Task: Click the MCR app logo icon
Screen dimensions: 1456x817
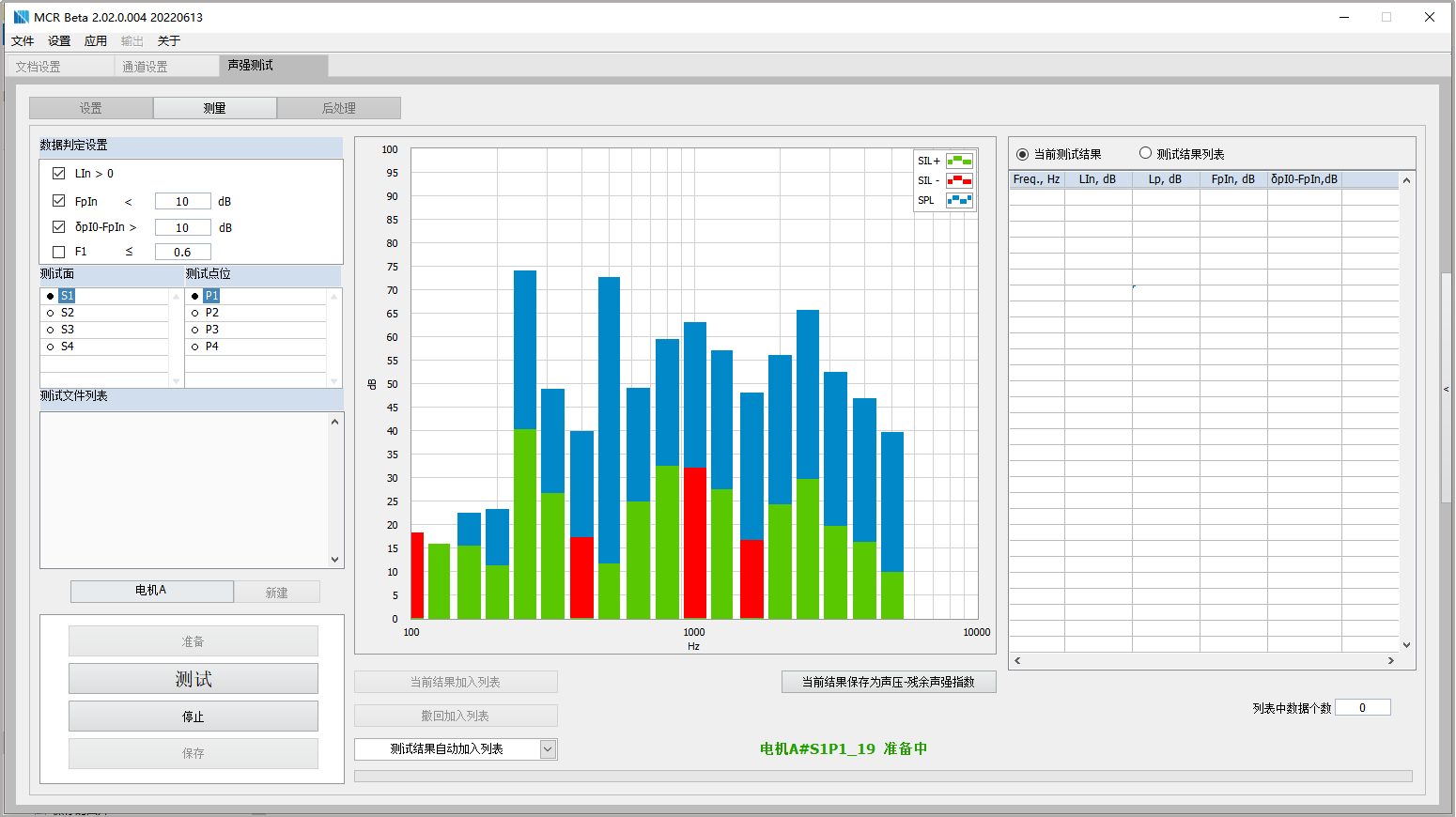Action: tap(21, 17)
